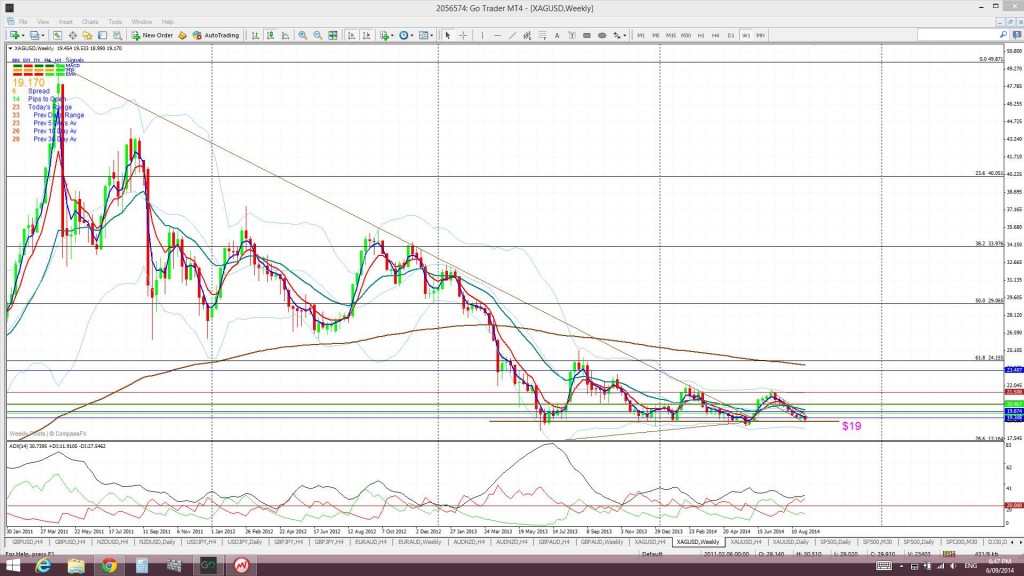Click the pink $19 price label
This screenshot has width=1024, height=576.
(x=852, y=425)
